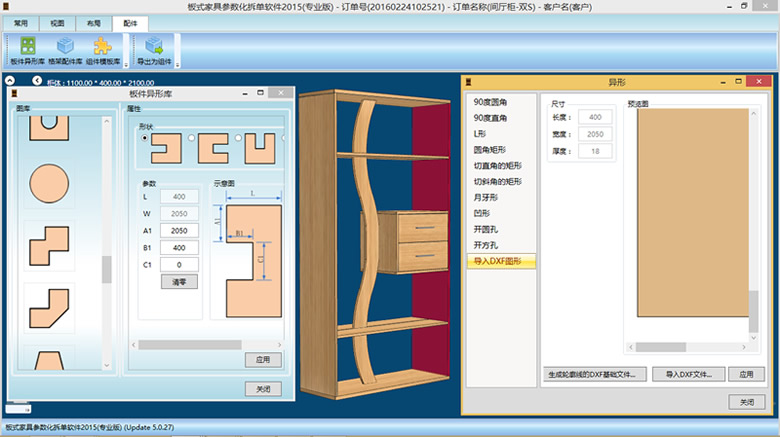Image resolution: width=780 pixels, height=437 pixels.
Task: Switch to the 视图 tab
Action: coord(57,22)
